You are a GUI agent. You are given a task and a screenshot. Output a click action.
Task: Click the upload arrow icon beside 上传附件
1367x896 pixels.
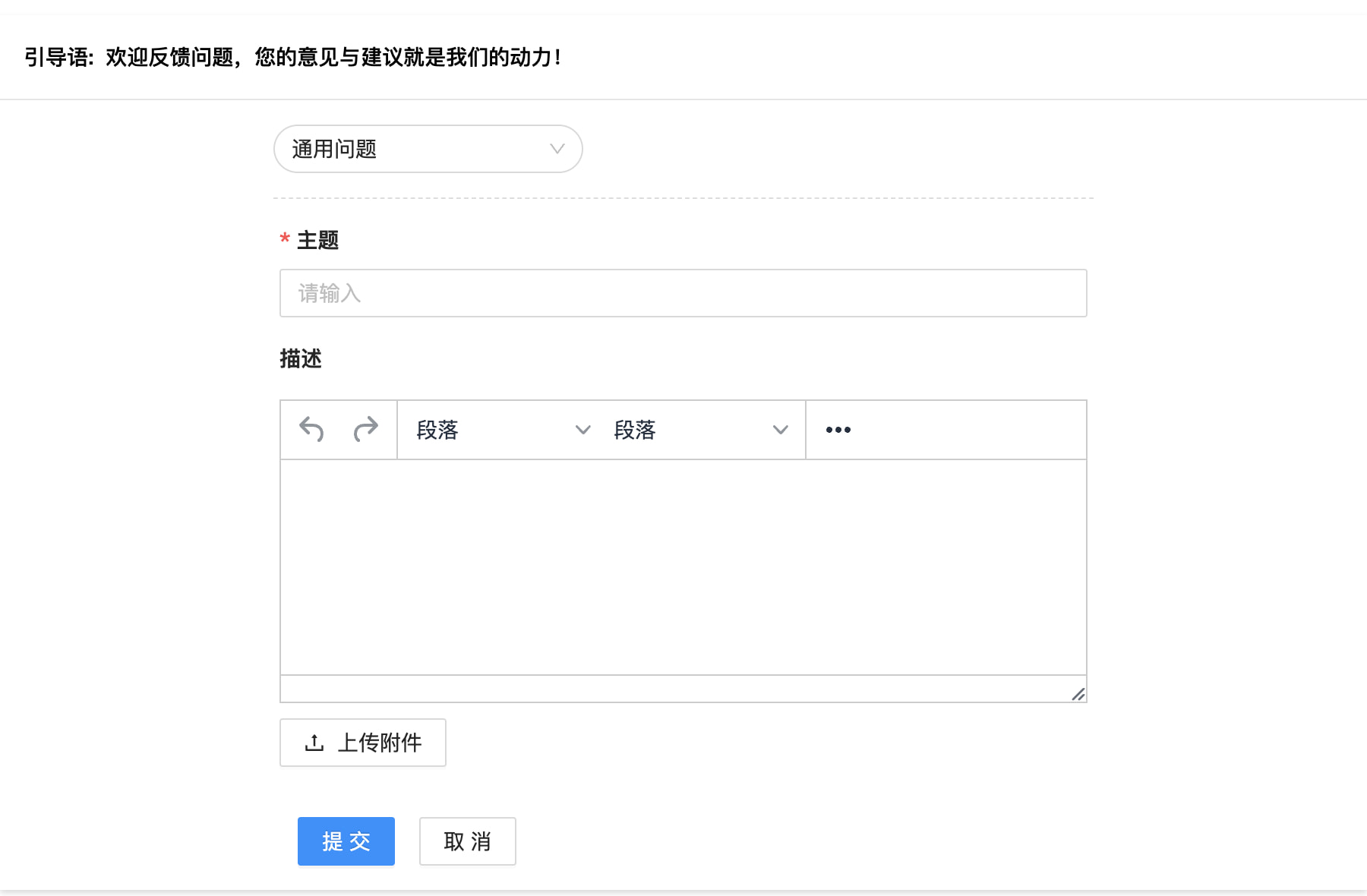(314, 743)
